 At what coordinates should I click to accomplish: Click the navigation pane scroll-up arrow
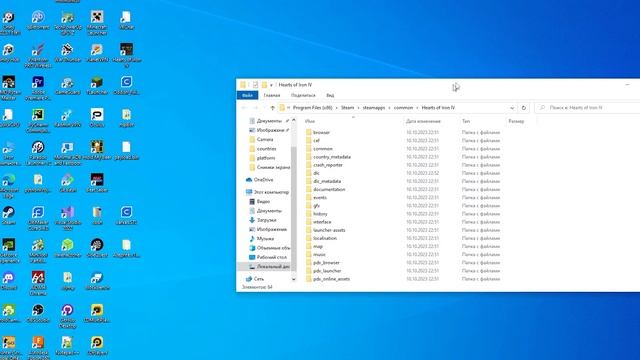(x=293, y=120)
